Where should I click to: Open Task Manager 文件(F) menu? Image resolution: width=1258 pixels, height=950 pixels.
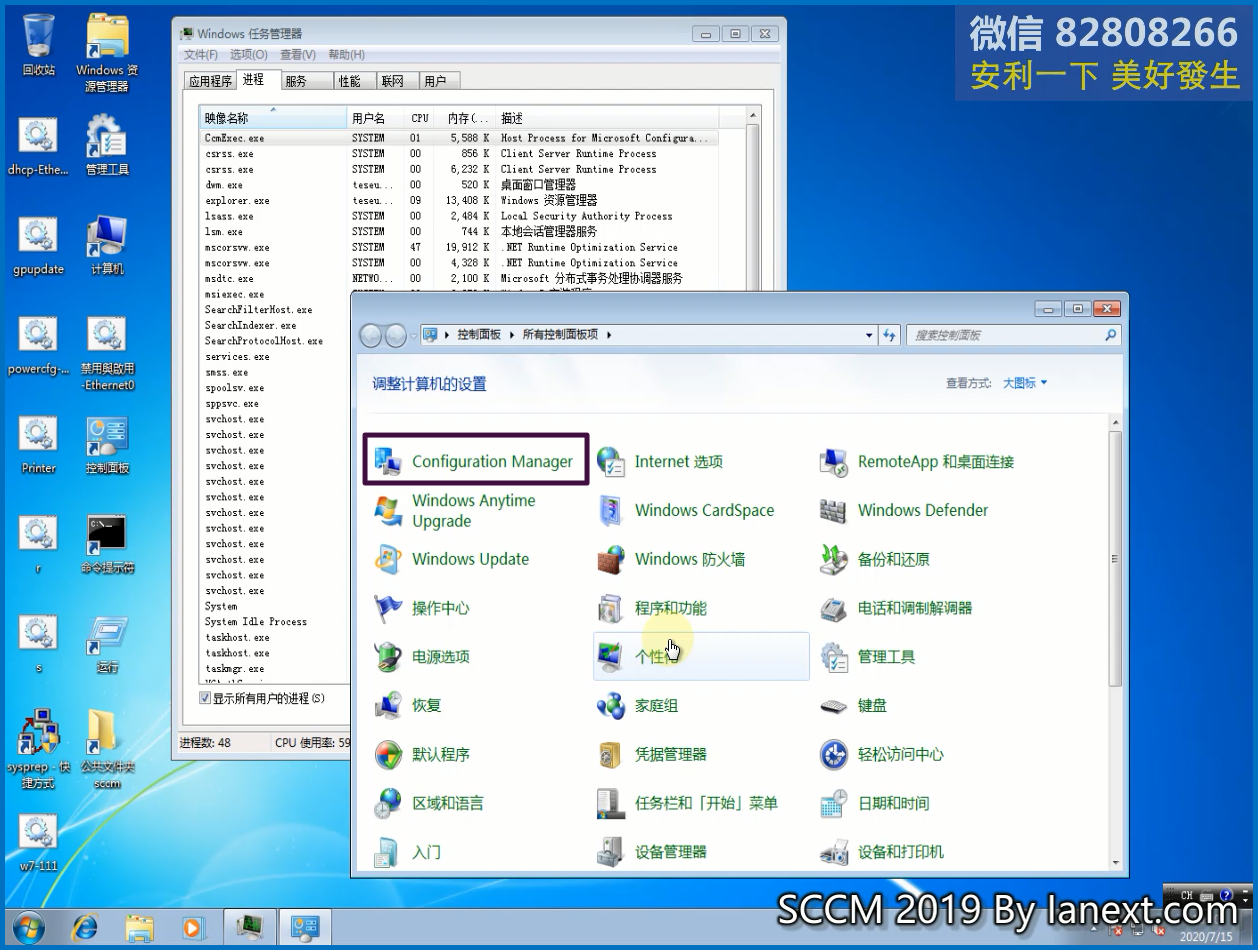click(x=201, y=55)
